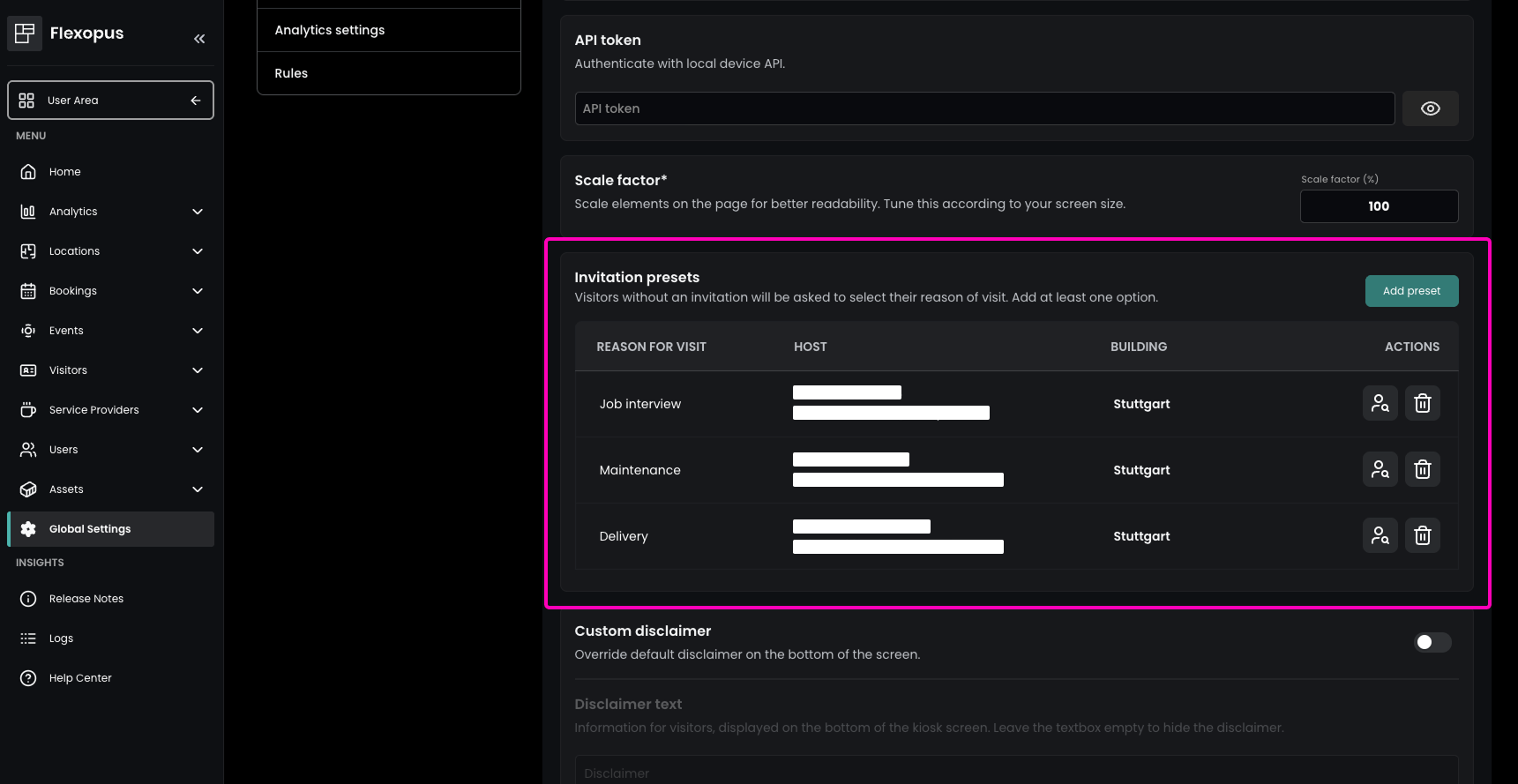Open the Rules settings tab
1518x784 pixels.
click(388, 73)
